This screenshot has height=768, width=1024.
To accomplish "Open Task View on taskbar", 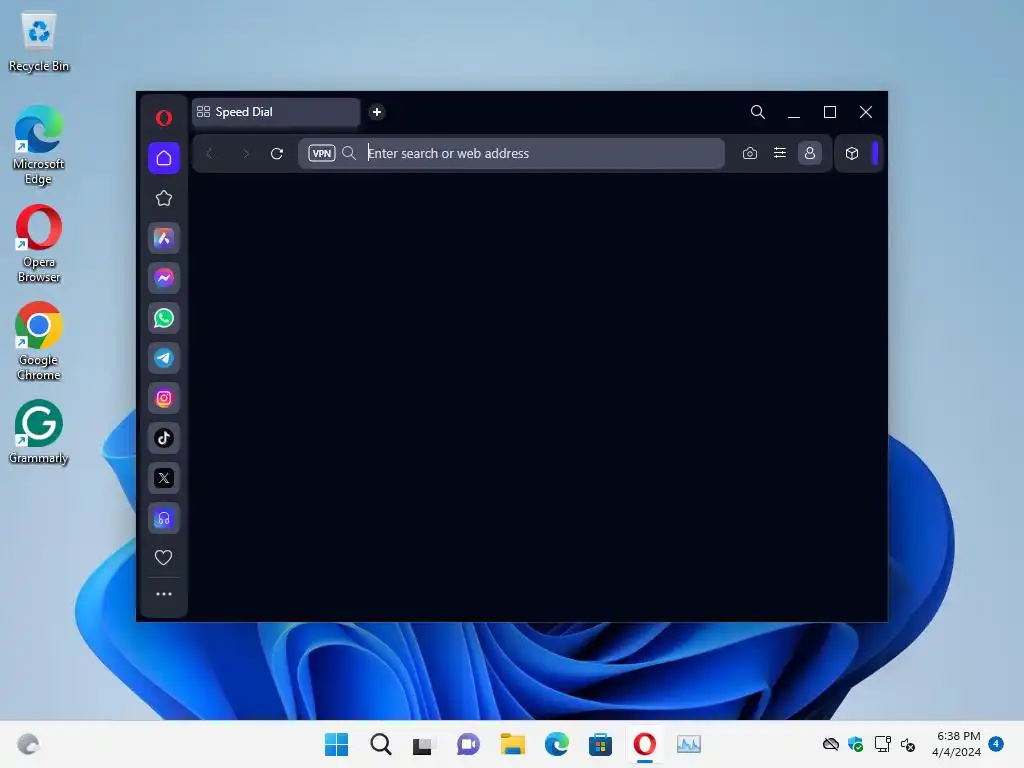I will click(423, 744).
